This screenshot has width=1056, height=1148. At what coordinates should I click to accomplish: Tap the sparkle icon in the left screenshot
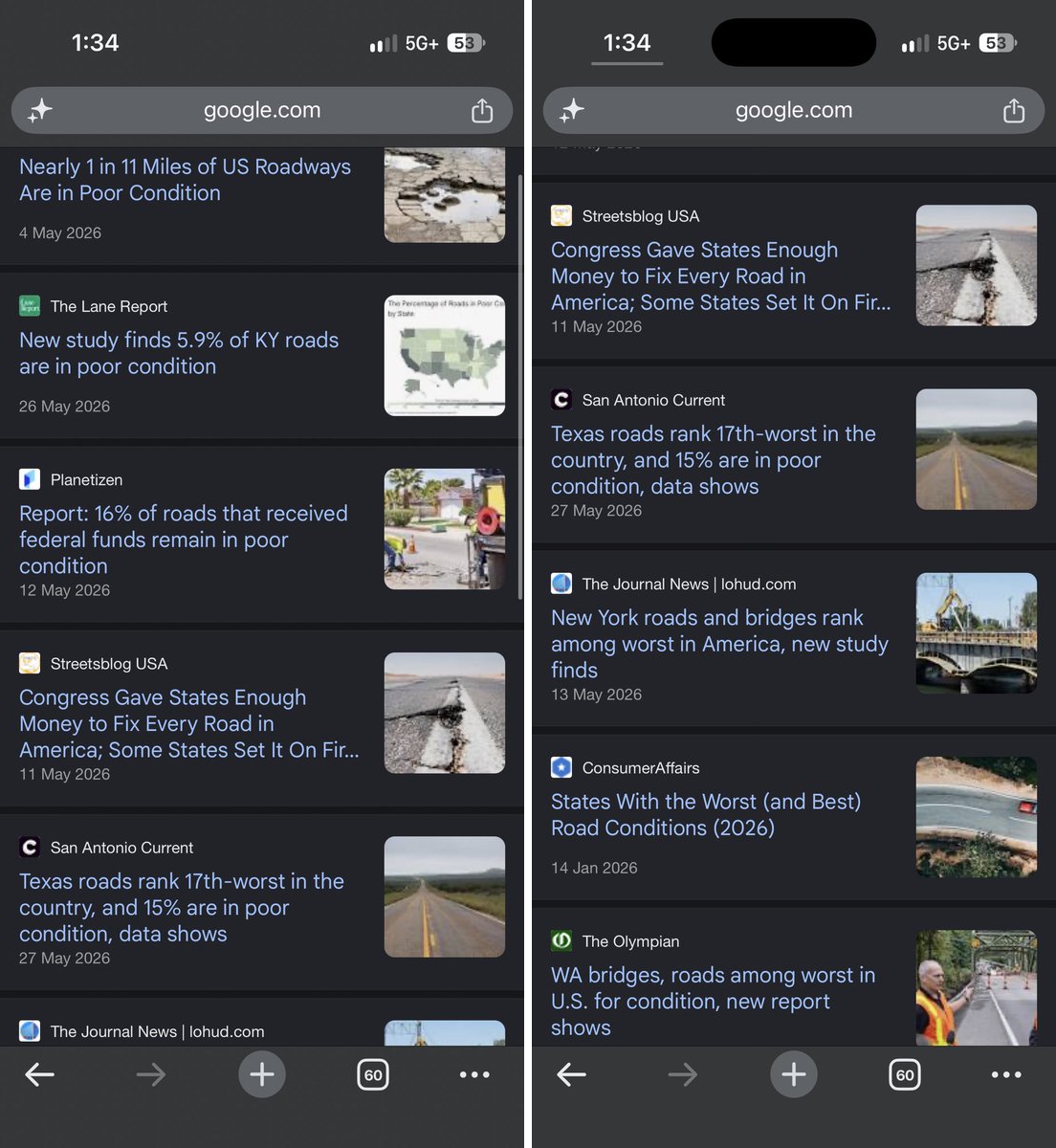(40, 111)
